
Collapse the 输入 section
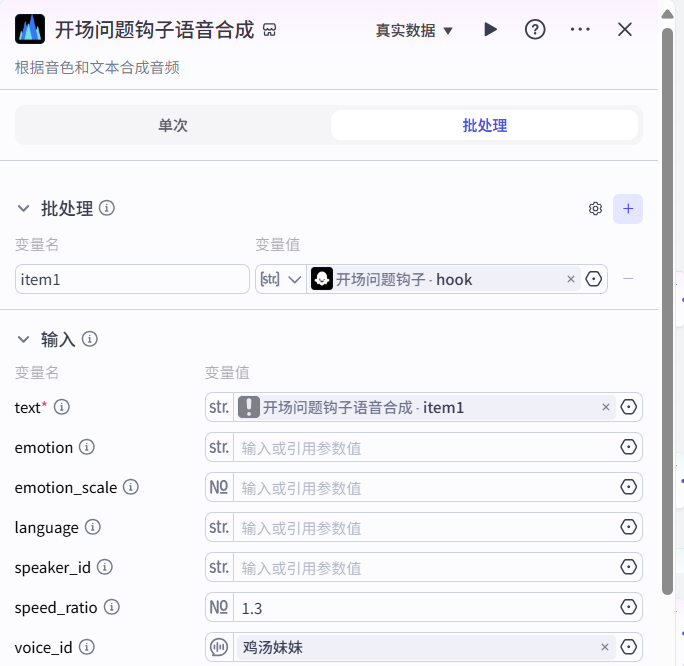click(x=23, y=339)
